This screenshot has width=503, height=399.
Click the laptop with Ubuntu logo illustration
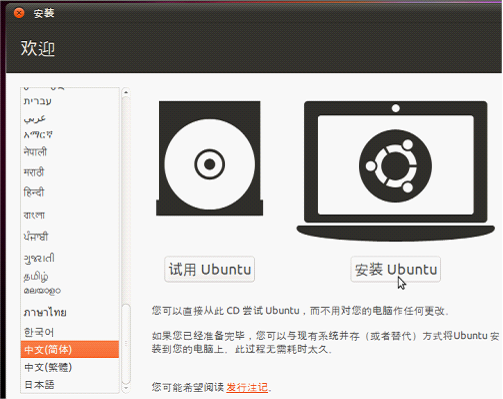pyautogui.click(x=395, y=171)
